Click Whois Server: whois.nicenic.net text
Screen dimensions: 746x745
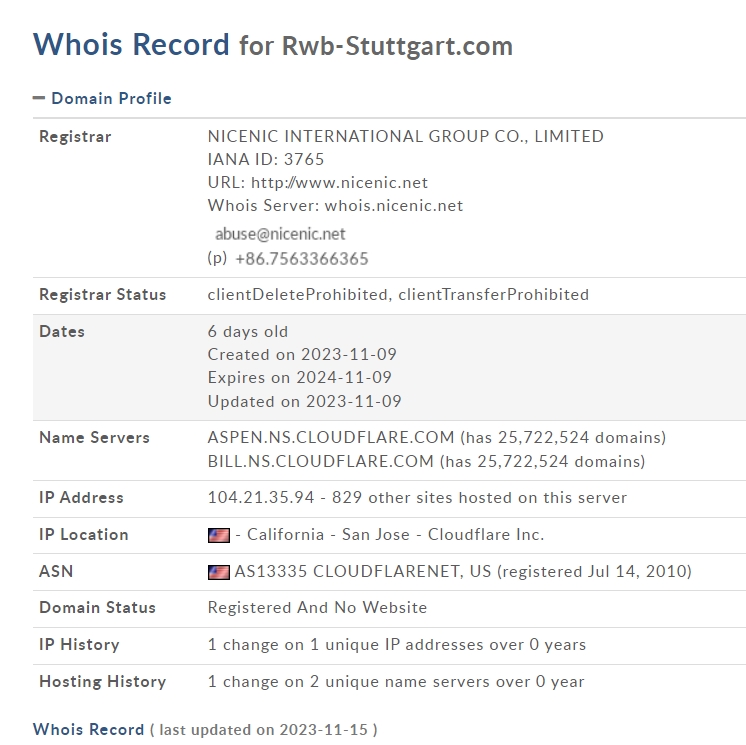335,206
